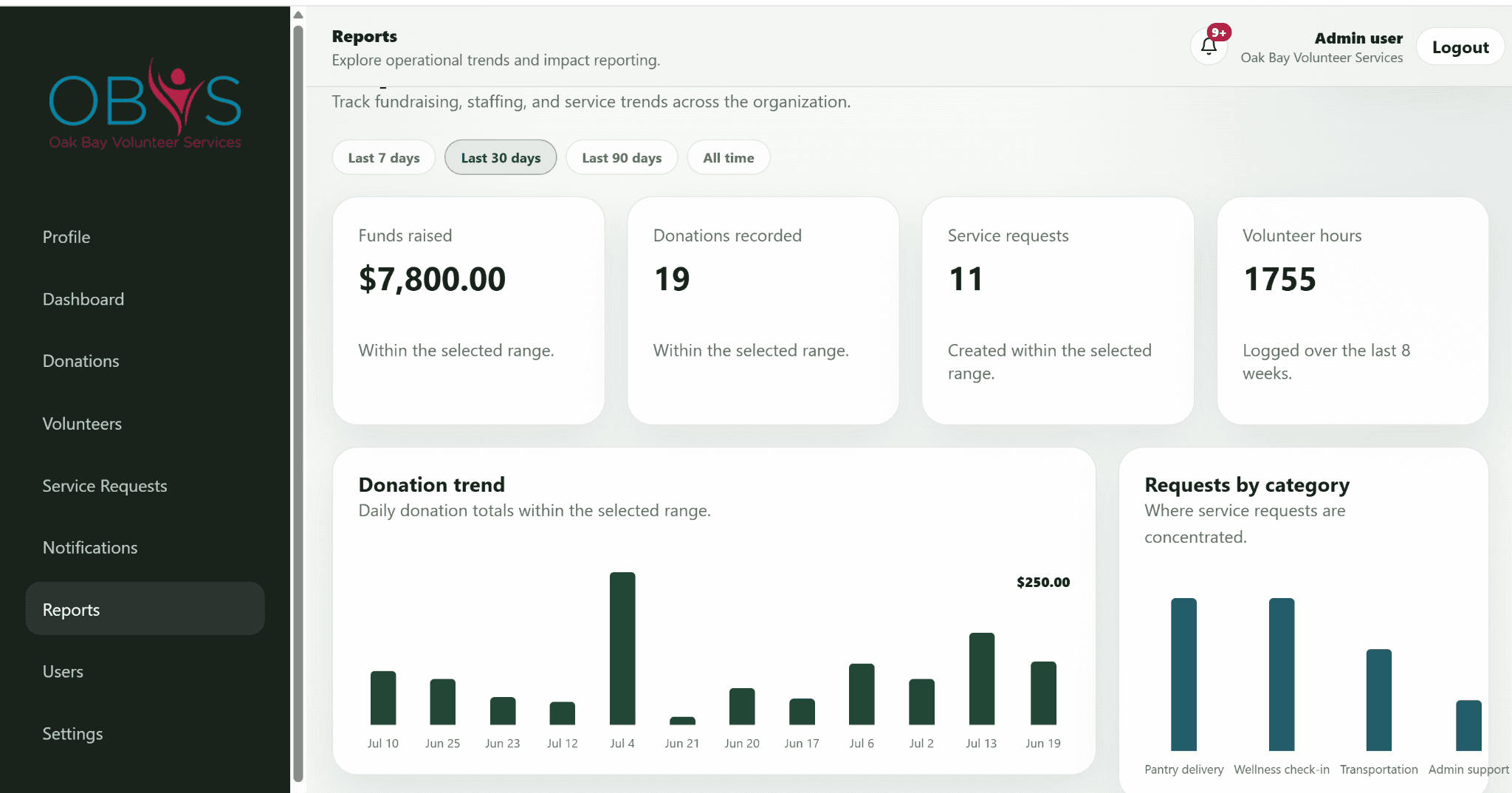Screen dimensions: 1512x793
Task: Click the Jun 17 donation bar
Action: pyautogui.click(x=802, y=712)
